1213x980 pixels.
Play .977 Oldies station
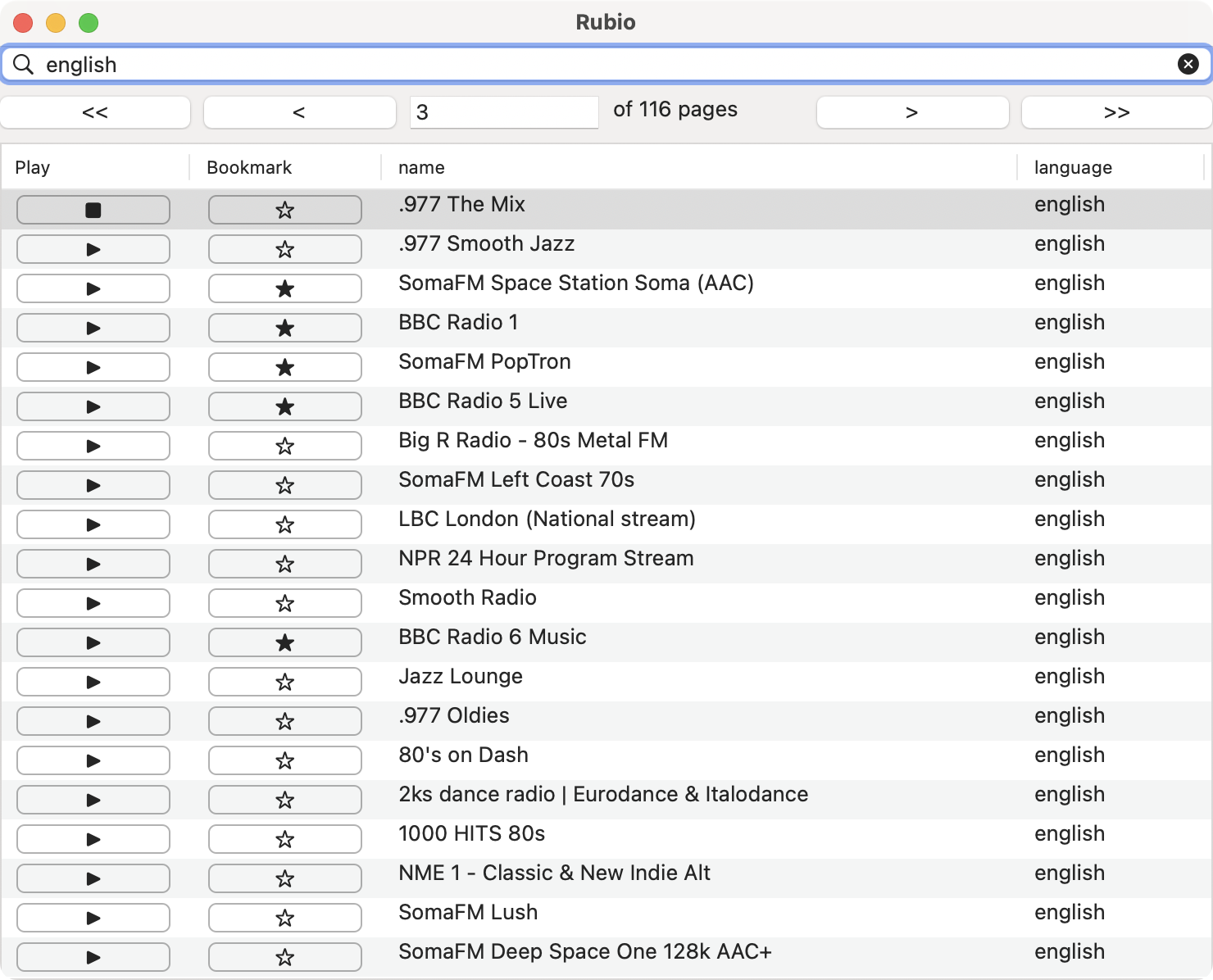[93, 721]
